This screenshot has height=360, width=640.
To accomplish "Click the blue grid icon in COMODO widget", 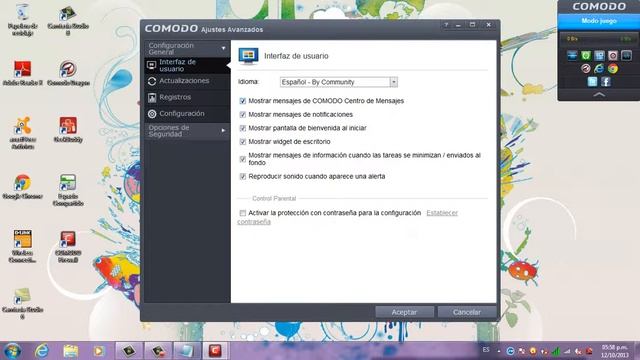I will point(599,56).
